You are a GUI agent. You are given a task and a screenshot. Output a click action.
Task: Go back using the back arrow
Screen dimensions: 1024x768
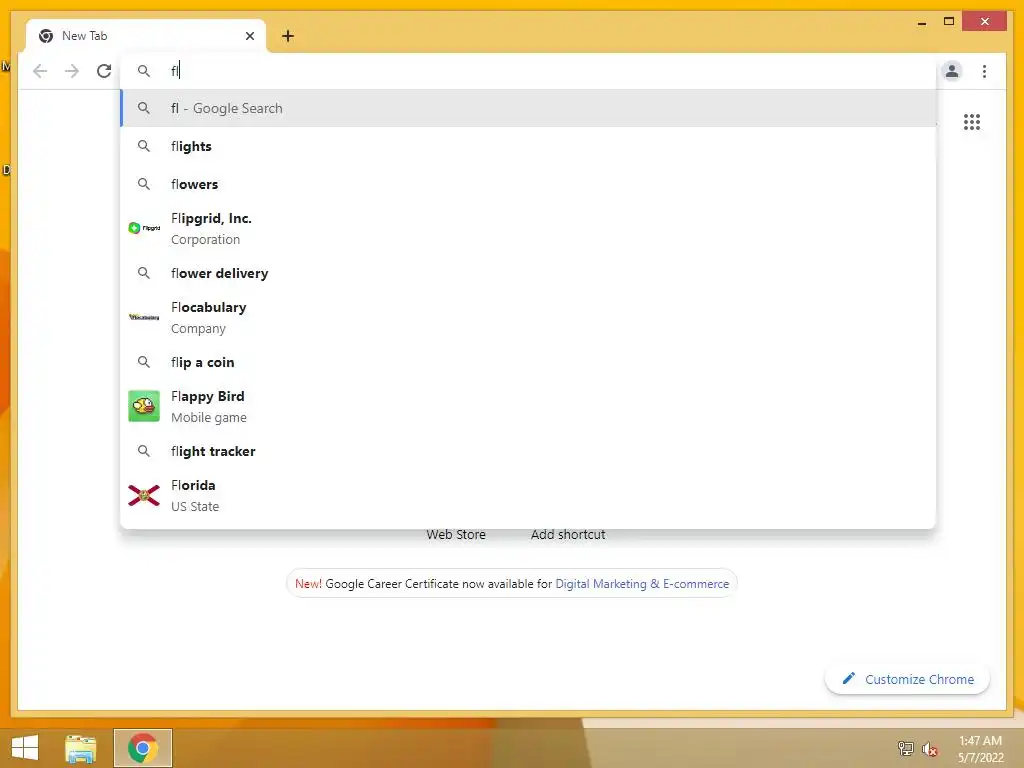40,71
